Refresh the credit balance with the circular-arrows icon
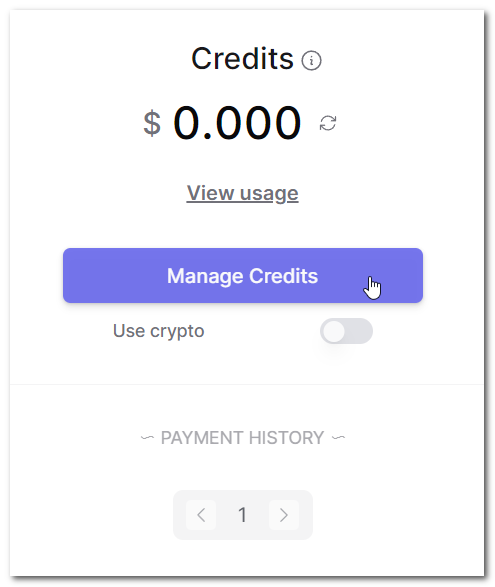Screen dimensions: 495x587 click(x=328, y=123)
